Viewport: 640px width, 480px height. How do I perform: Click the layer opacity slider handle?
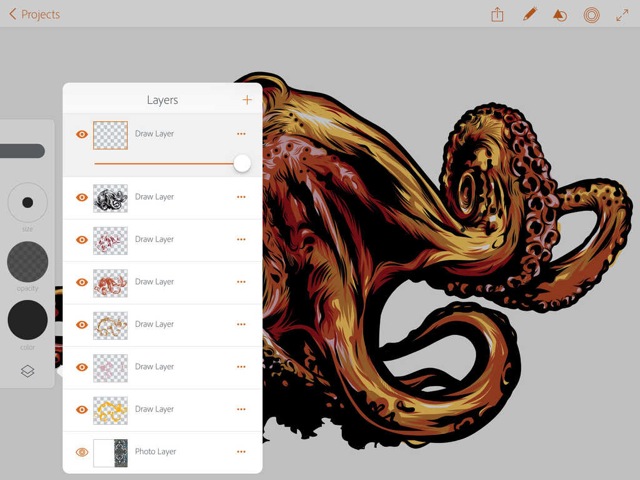pyautogui.click(x=242, y=163)
